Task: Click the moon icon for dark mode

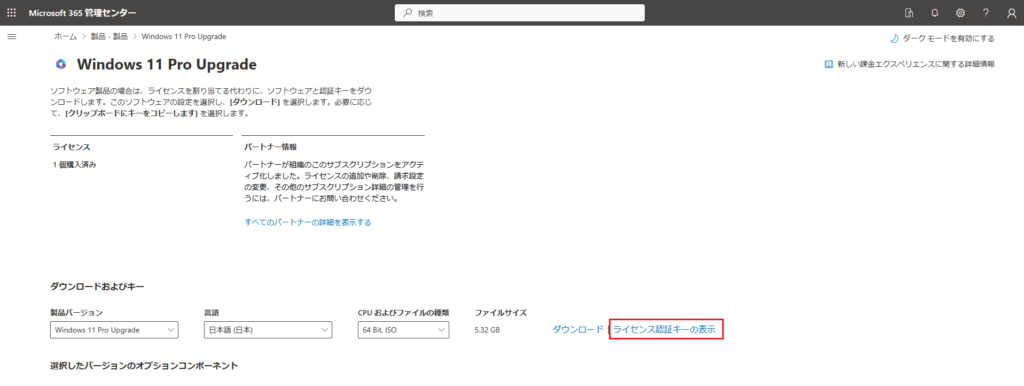Action: [x=894, y=39]
